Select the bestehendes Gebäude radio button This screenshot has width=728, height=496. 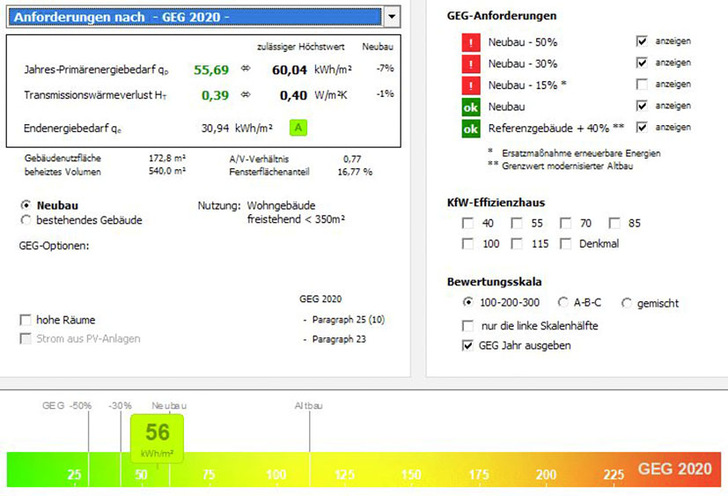click(25, 219)
